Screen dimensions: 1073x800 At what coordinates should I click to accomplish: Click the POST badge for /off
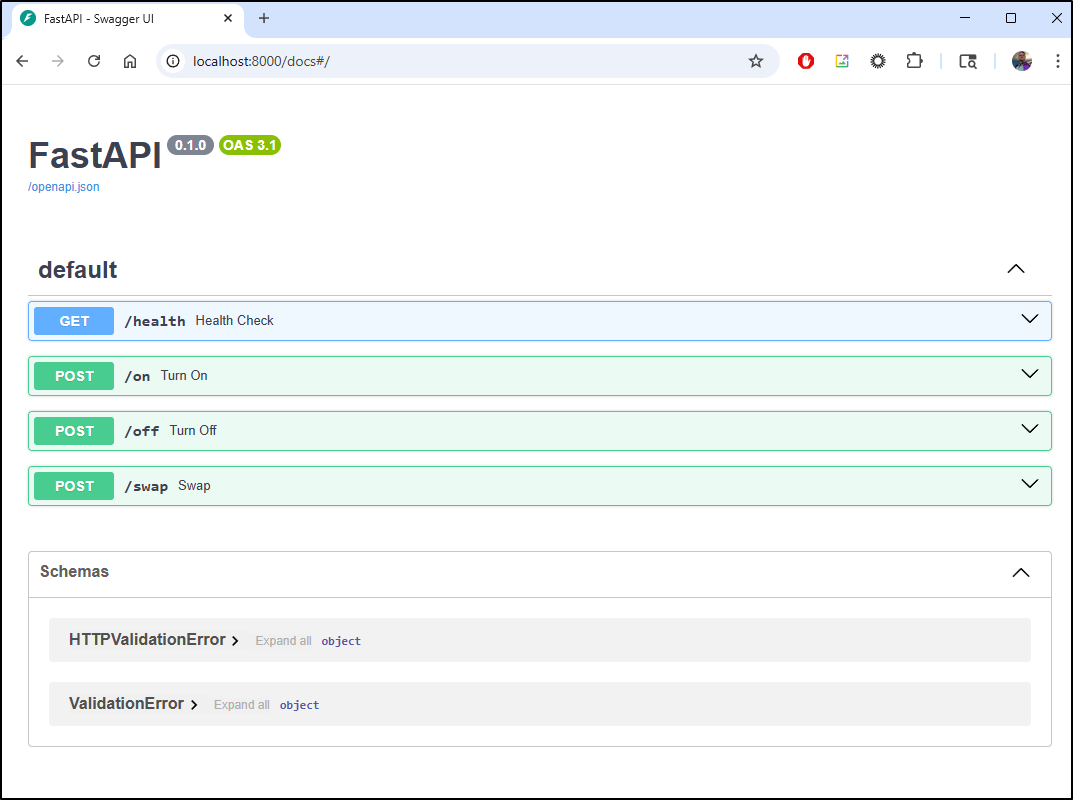pos(74,431)
